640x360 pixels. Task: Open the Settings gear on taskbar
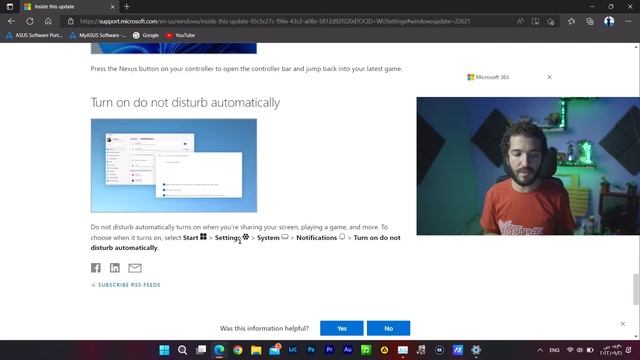[x=476, y=350]
